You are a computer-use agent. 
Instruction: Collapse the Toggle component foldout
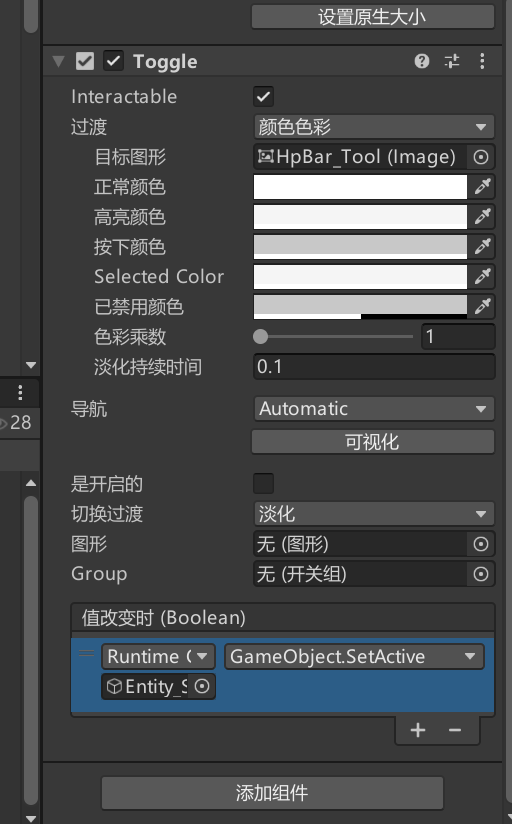58,61
